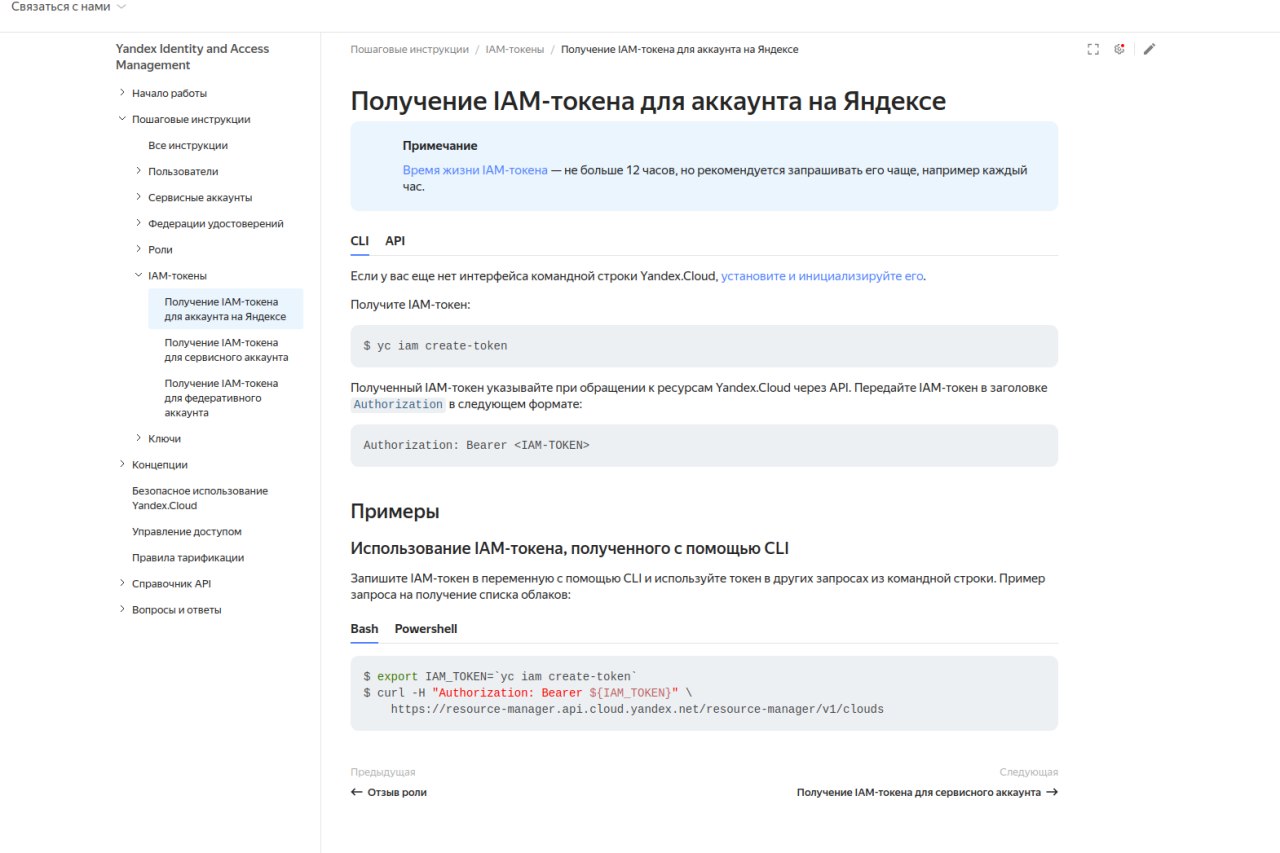Switch to the Powershell tab

(426, 629)
